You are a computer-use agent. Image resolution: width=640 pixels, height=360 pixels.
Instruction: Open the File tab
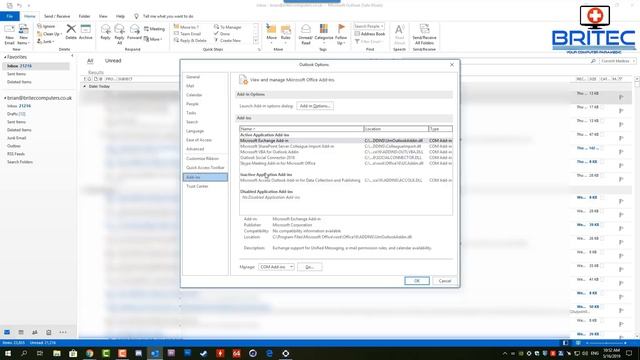pos(9,16)
